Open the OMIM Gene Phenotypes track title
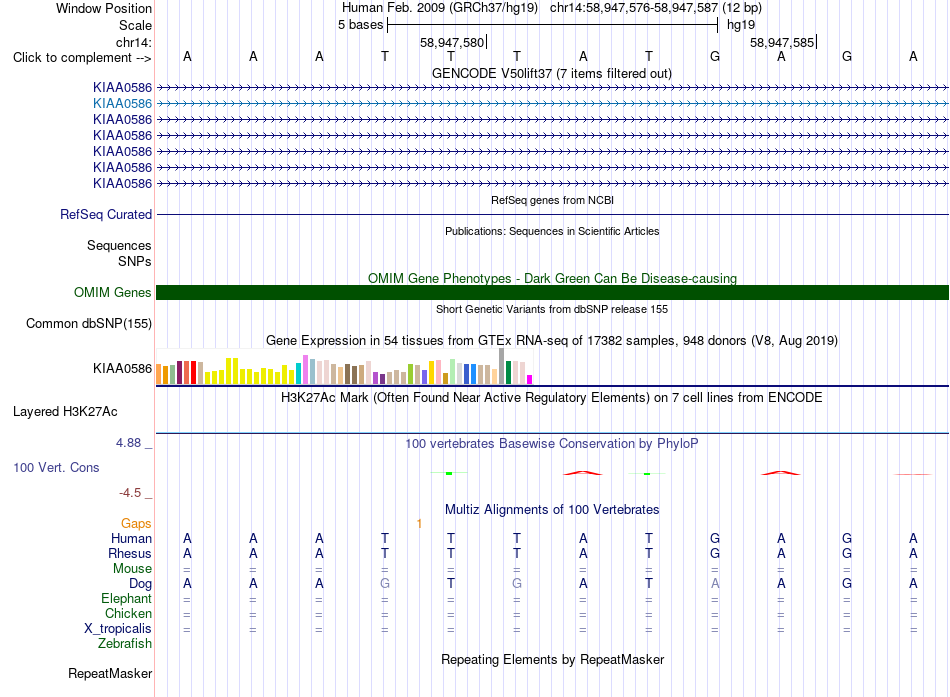The width and height of the screenshot is (950, 697). click(552, 278)
